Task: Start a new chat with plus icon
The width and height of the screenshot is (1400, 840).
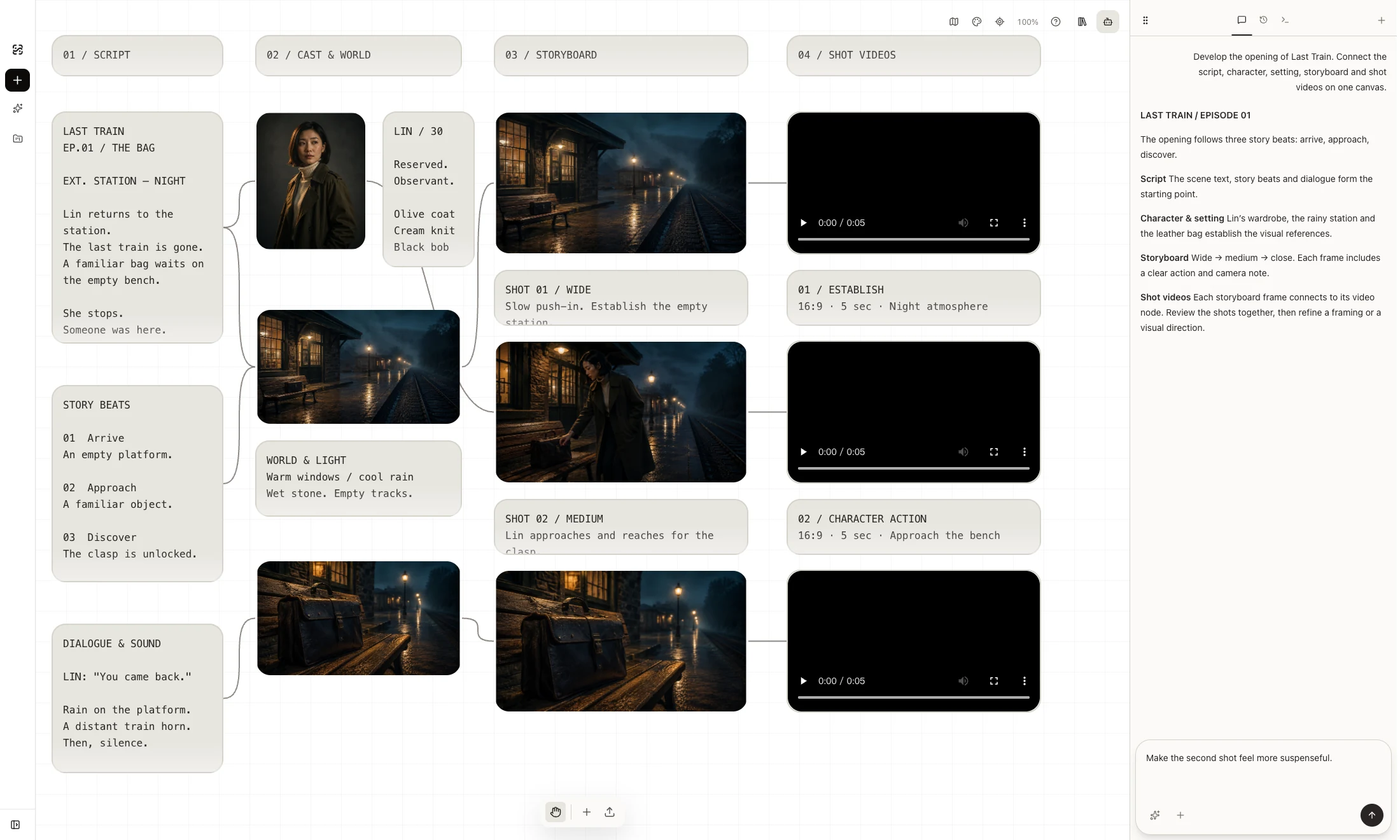Action: (1382, 20)
